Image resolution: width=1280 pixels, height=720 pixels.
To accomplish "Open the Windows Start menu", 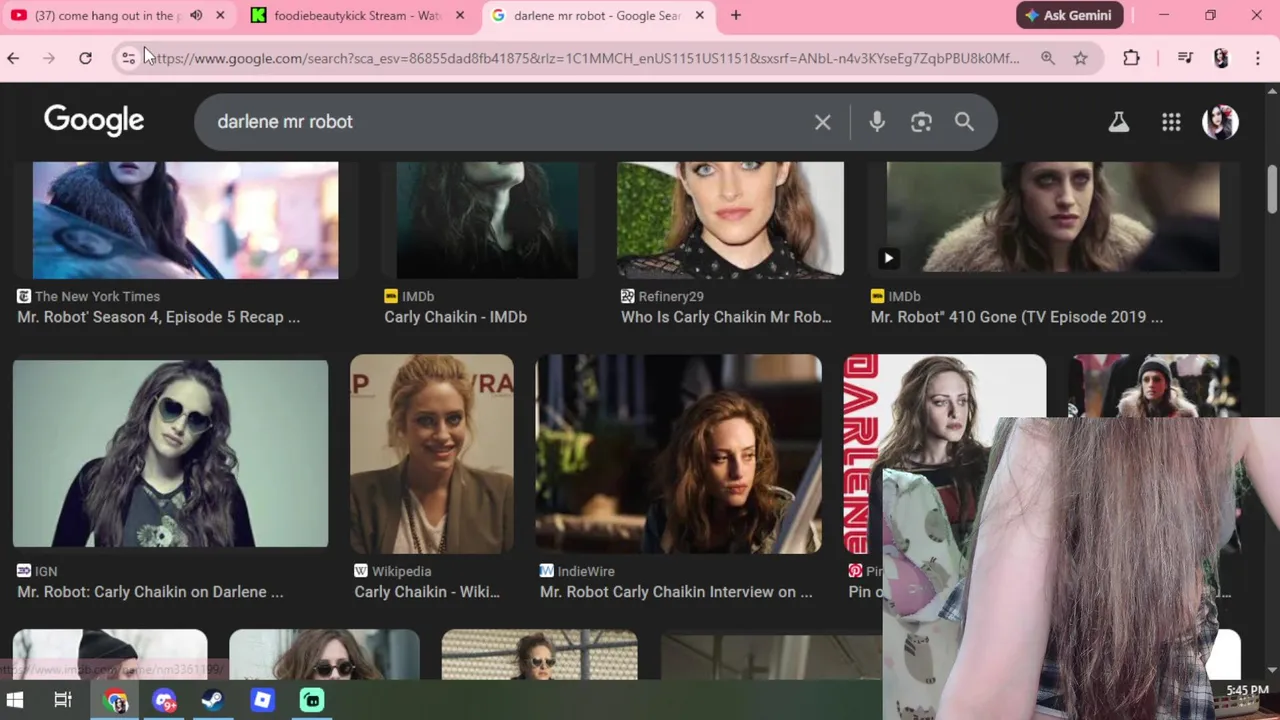I will tap(15, 700).
